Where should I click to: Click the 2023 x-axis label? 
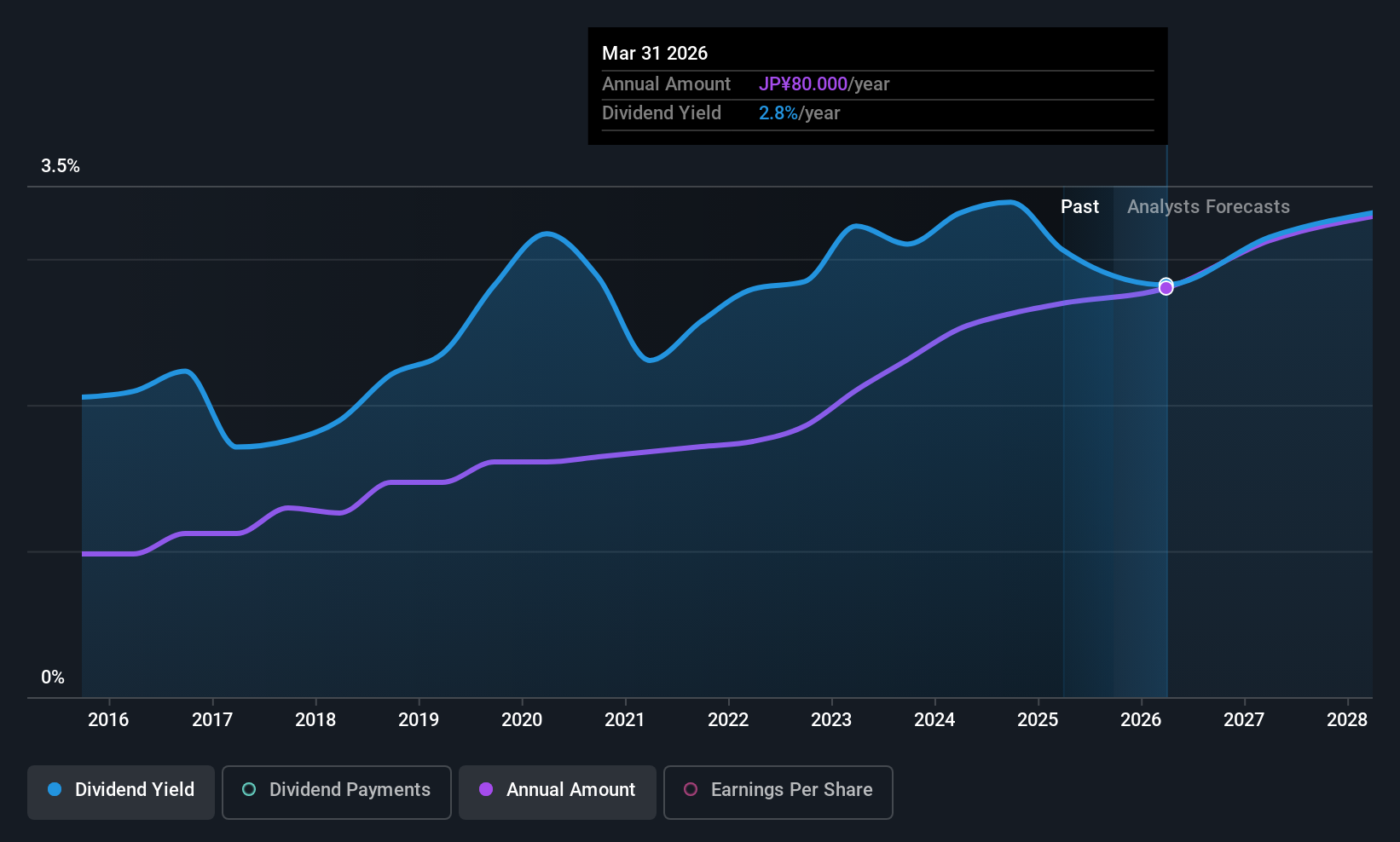831,720
